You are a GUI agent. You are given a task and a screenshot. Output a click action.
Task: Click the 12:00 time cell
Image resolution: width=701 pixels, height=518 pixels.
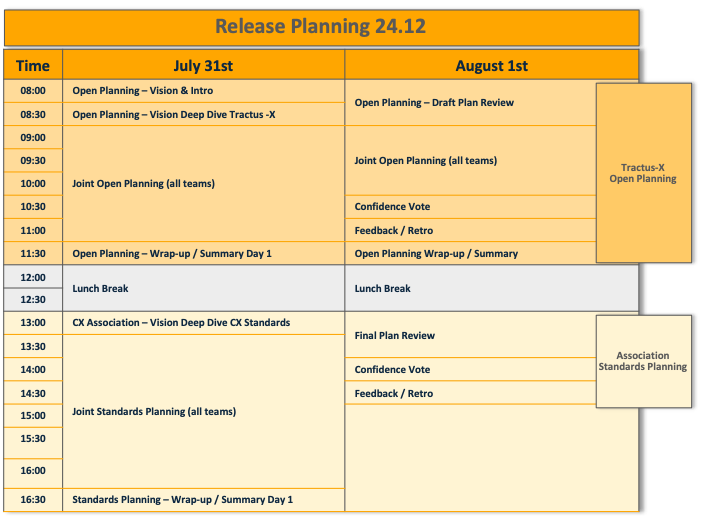point(33,277)
